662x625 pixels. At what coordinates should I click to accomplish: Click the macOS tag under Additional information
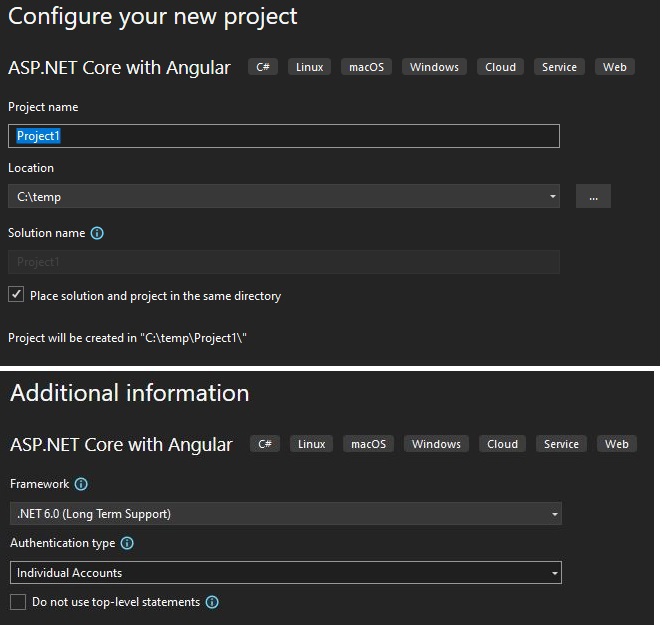(368, 444)
